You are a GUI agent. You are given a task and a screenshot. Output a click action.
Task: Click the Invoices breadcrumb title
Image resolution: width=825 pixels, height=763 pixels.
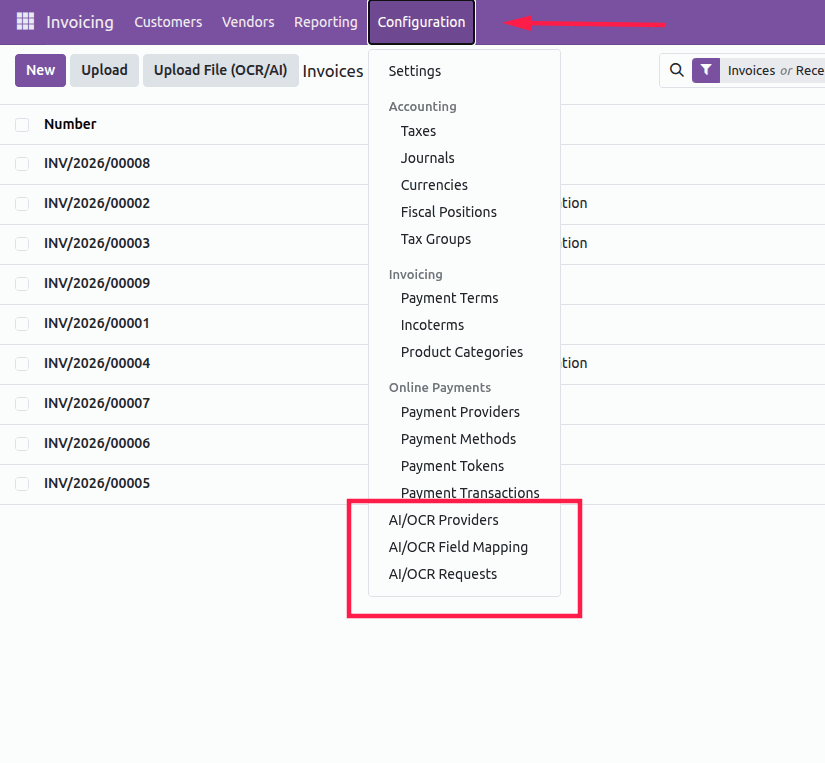pos(333,71)
